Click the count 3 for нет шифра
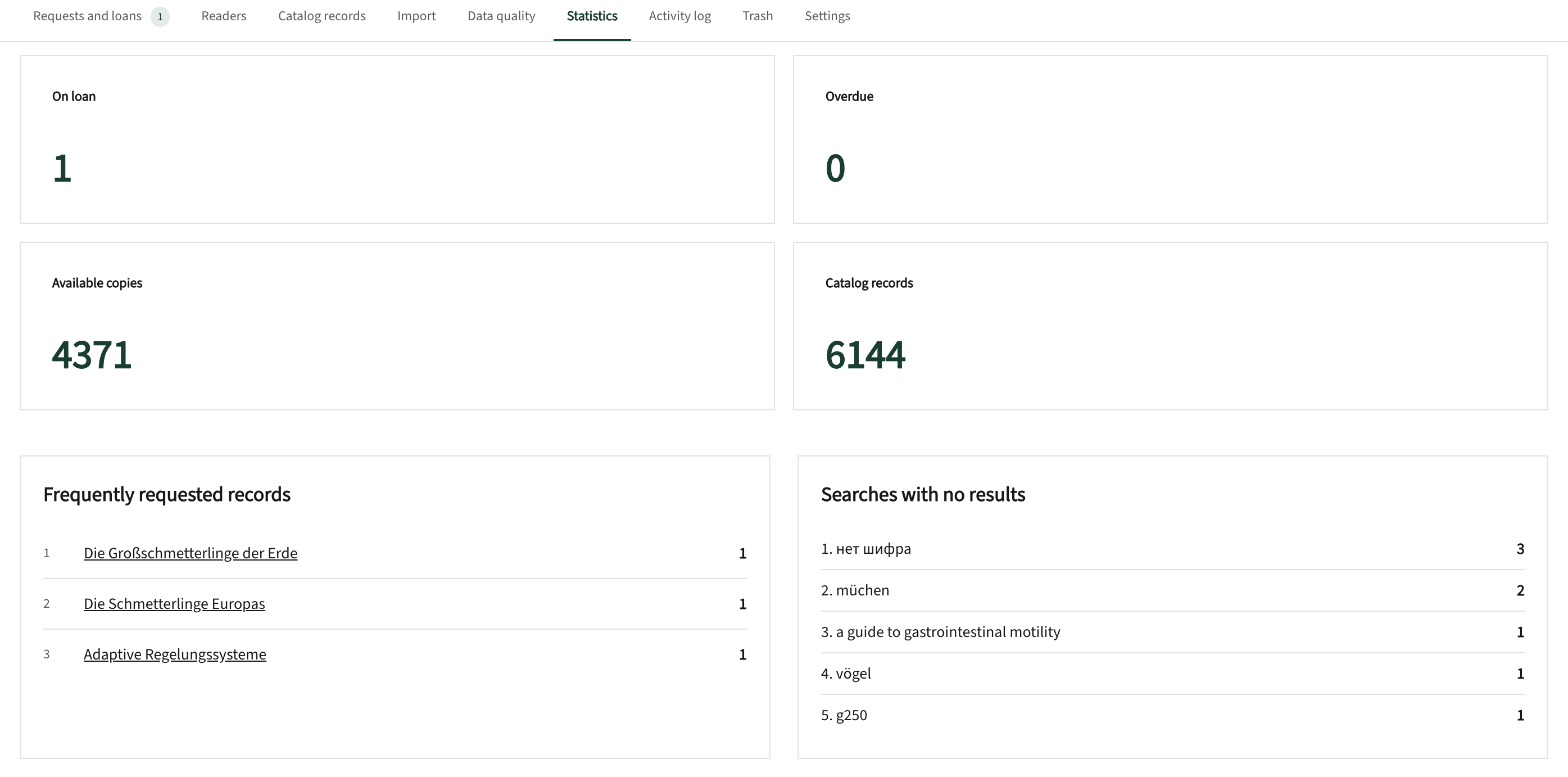 [1520, 549]
